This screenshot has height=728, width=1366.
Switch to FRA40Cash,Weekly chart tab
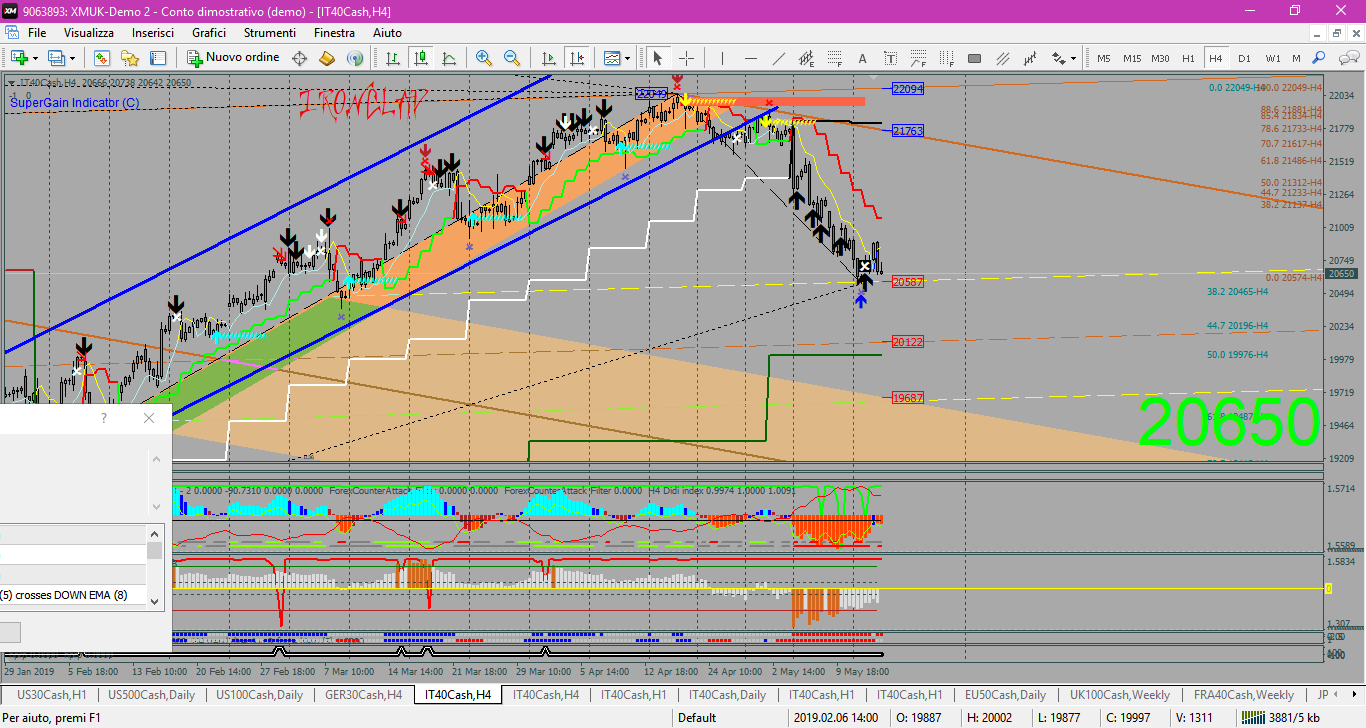click(1244, 694)
